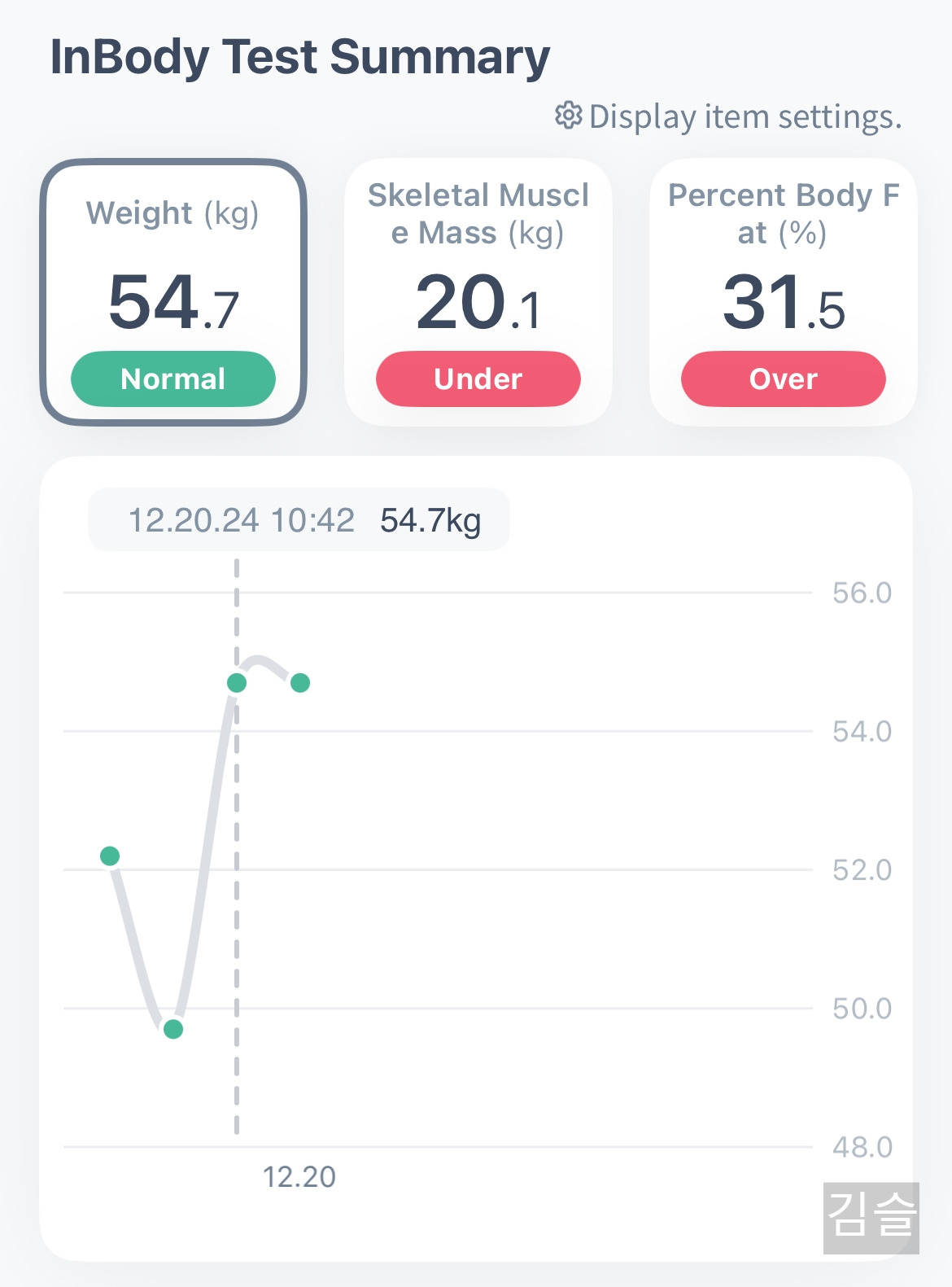Switch to the Skeletal Muscle Mass card title

(x=478, y=214)
